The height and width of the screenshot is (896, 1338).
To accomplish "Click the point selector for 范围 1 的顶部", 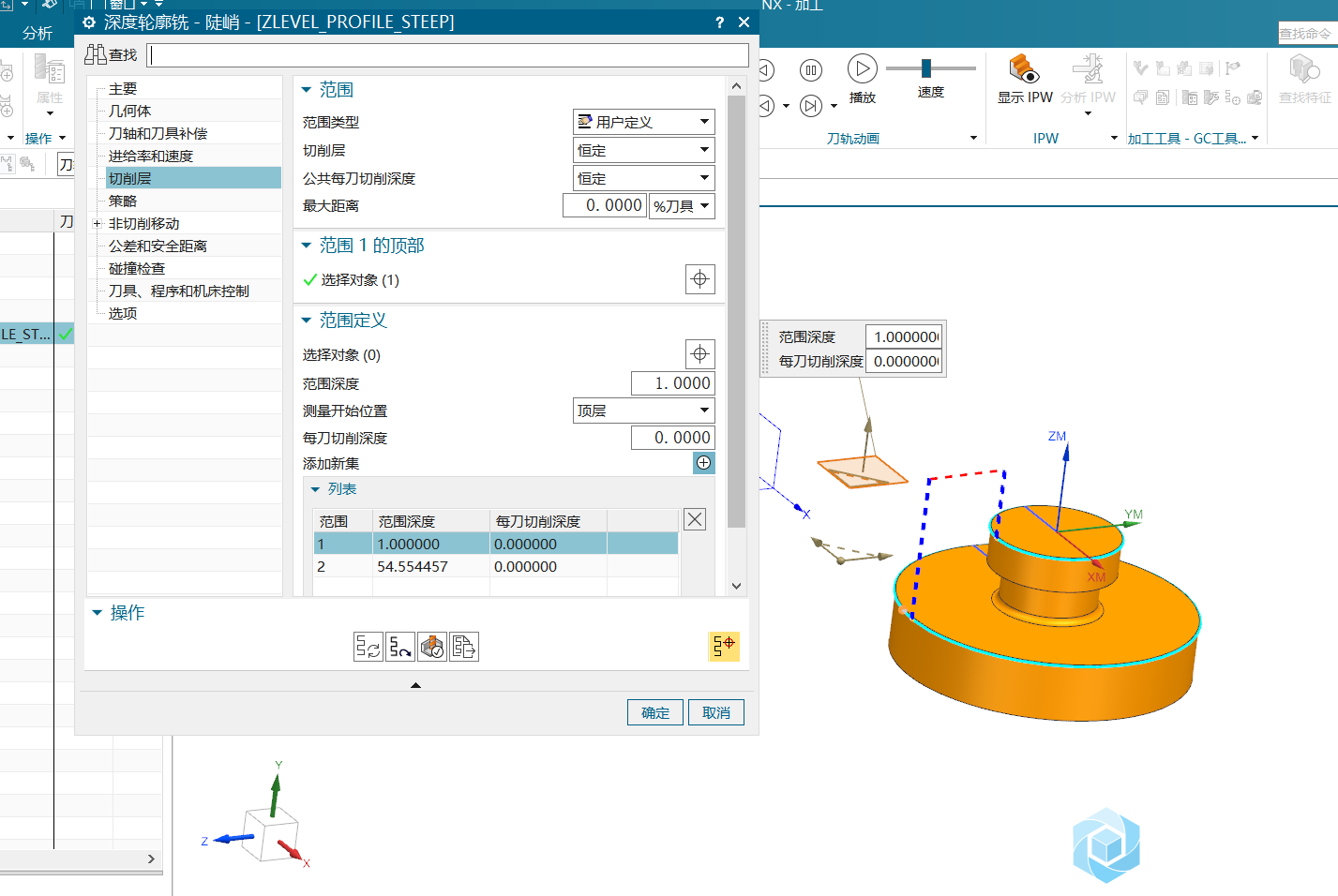I will (x=700, y=279).
